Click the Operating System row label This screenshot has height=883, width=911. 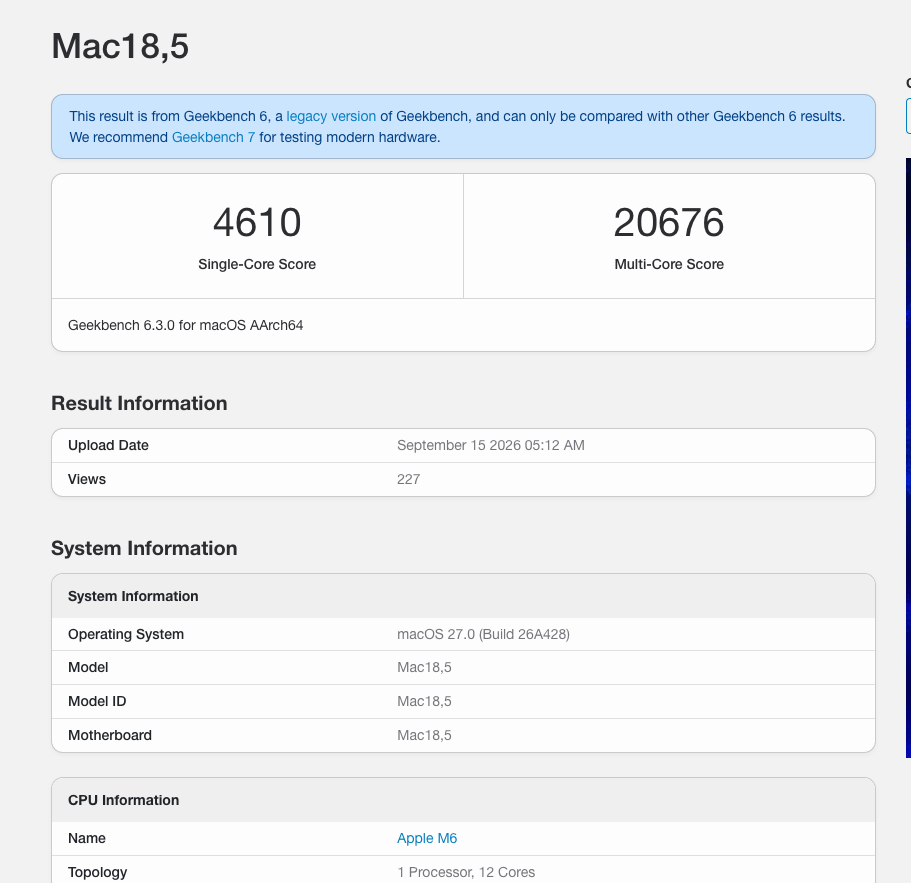pyautogui.click(x=126, y=634)
